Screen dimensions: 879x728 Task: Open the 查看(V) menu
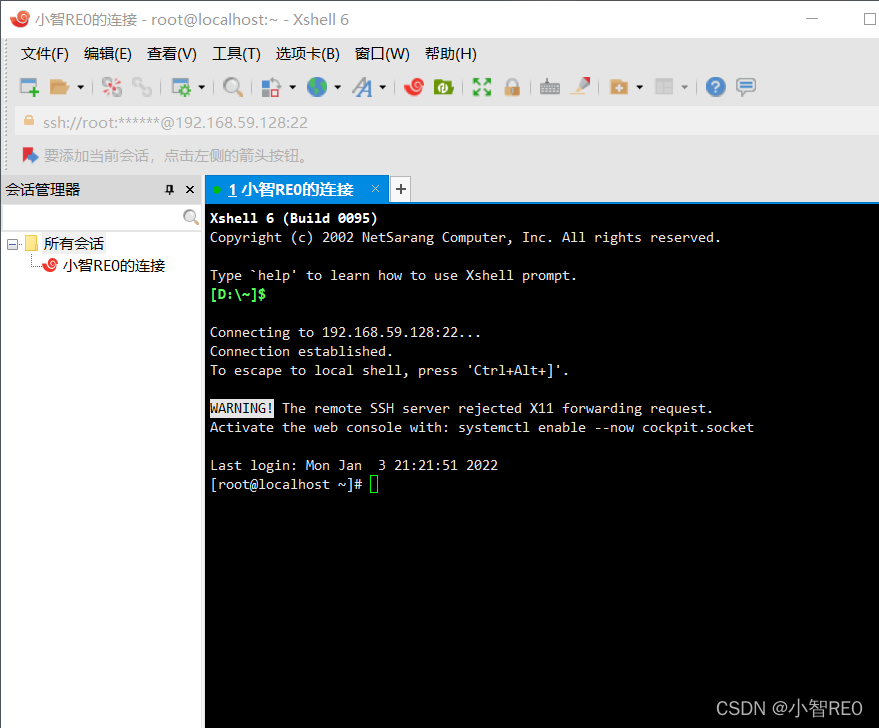tap(172, 54)
